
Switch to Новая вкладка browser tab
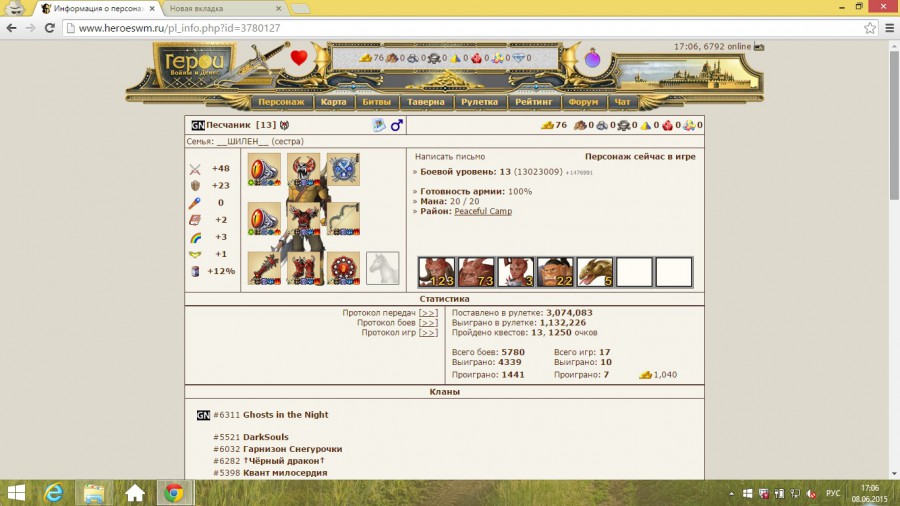click(x=224, y=9)
